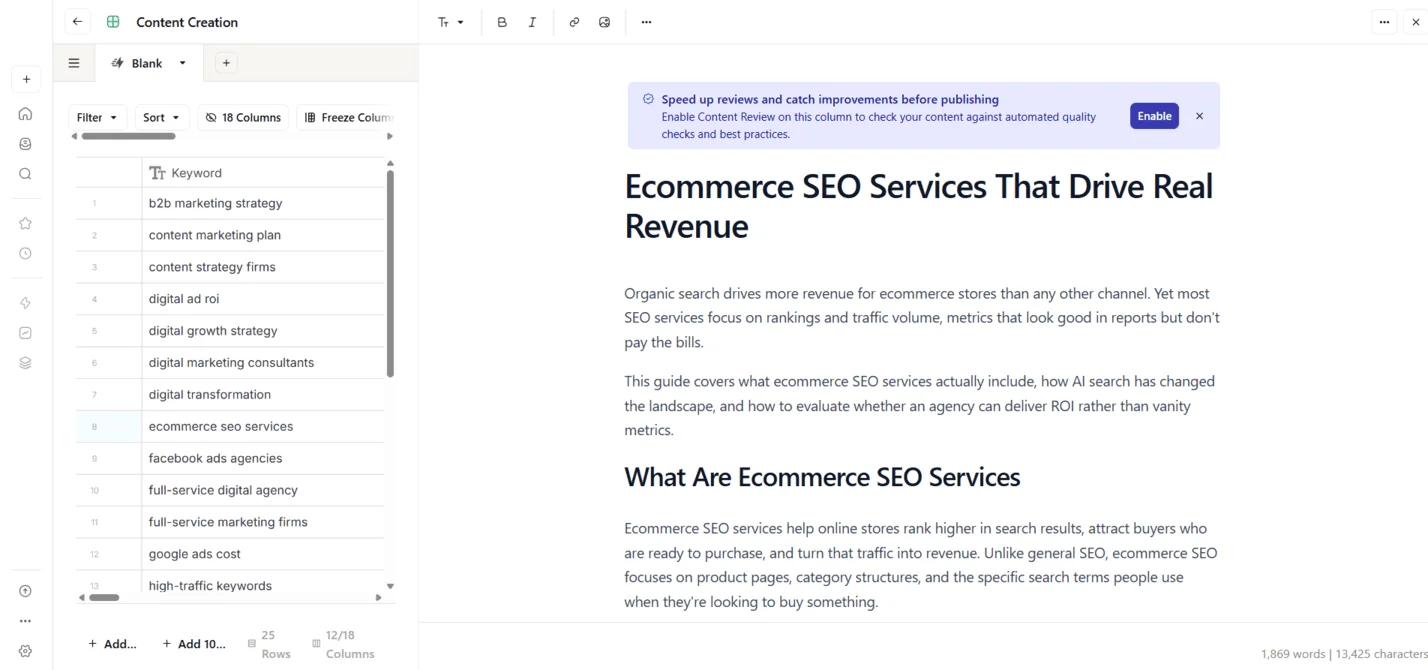
Task: Open the chart icon in left sidebar
Action: (x=26, y=333)
